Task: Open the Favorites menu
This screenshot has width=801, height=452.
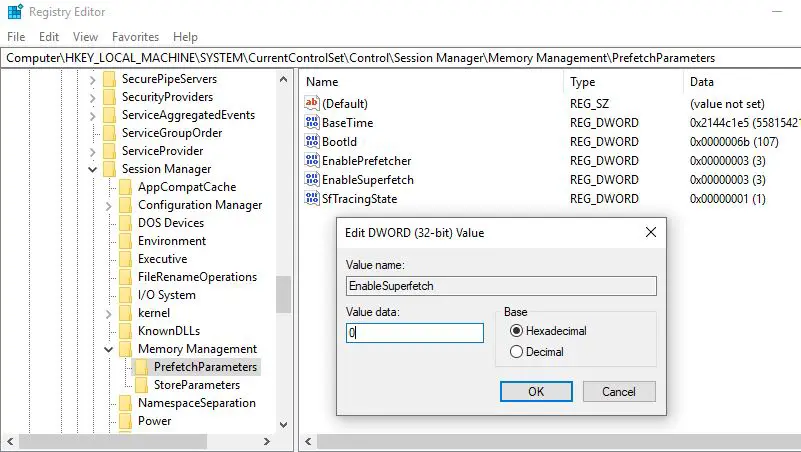Action: (135, 37)
